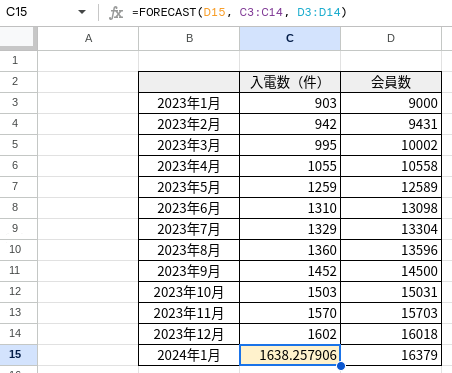Image resolution: width=452 pixels, height=373 pixels.
Task: Select row 2 header
Action: [18, 82]
